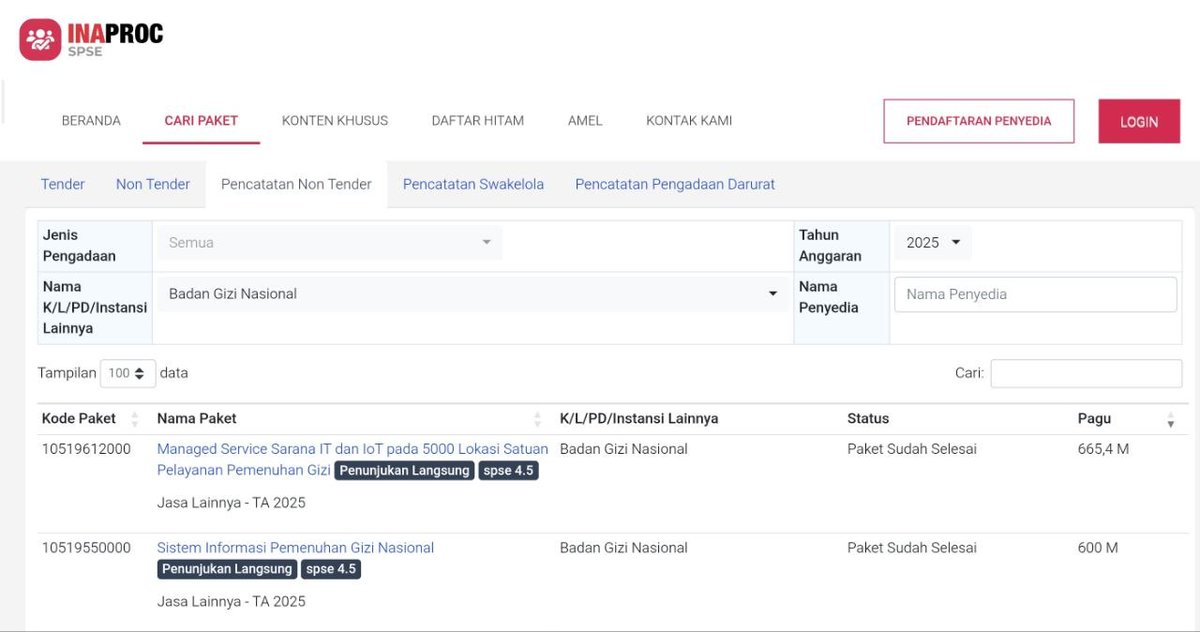The width and height of the screenshot is (1200, 632).
Task: Click the K/L/PD/Instansi Lainnya column header
Action: [x=639, y=418]
